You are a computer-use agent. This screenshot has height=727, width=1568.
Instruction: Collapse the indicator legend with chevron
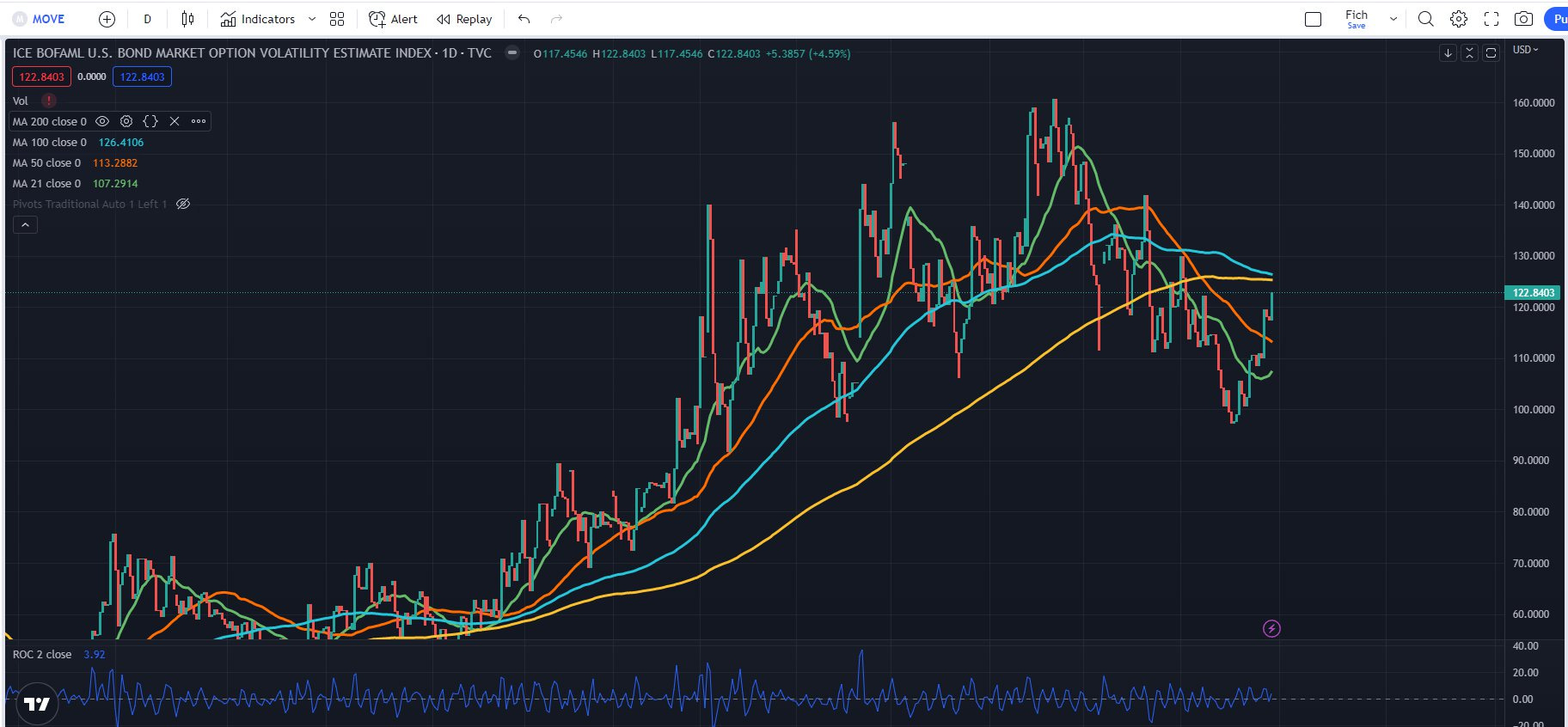click(x=25, y=225)
